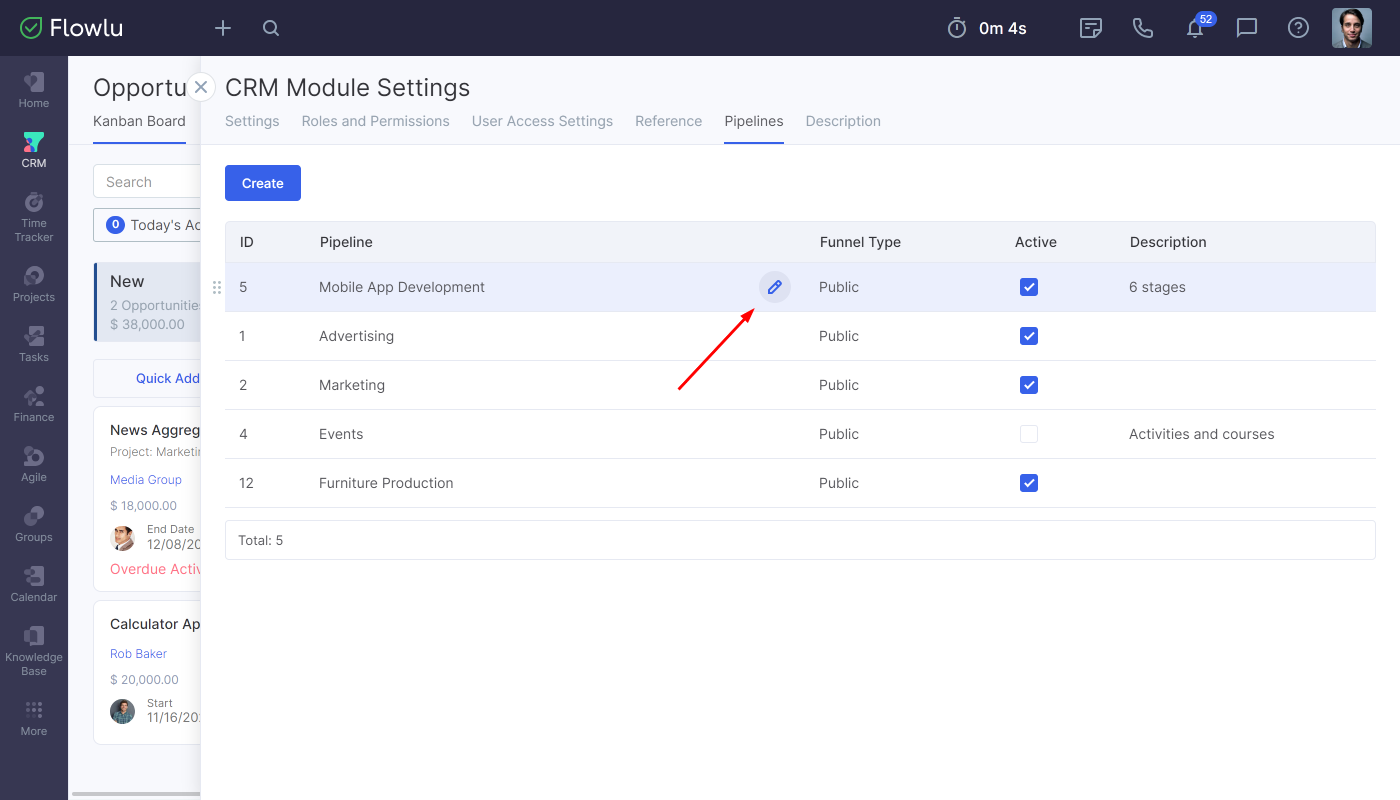1400x800 pixels.
Task: Open the Media Group link
Action: [146, 480]
